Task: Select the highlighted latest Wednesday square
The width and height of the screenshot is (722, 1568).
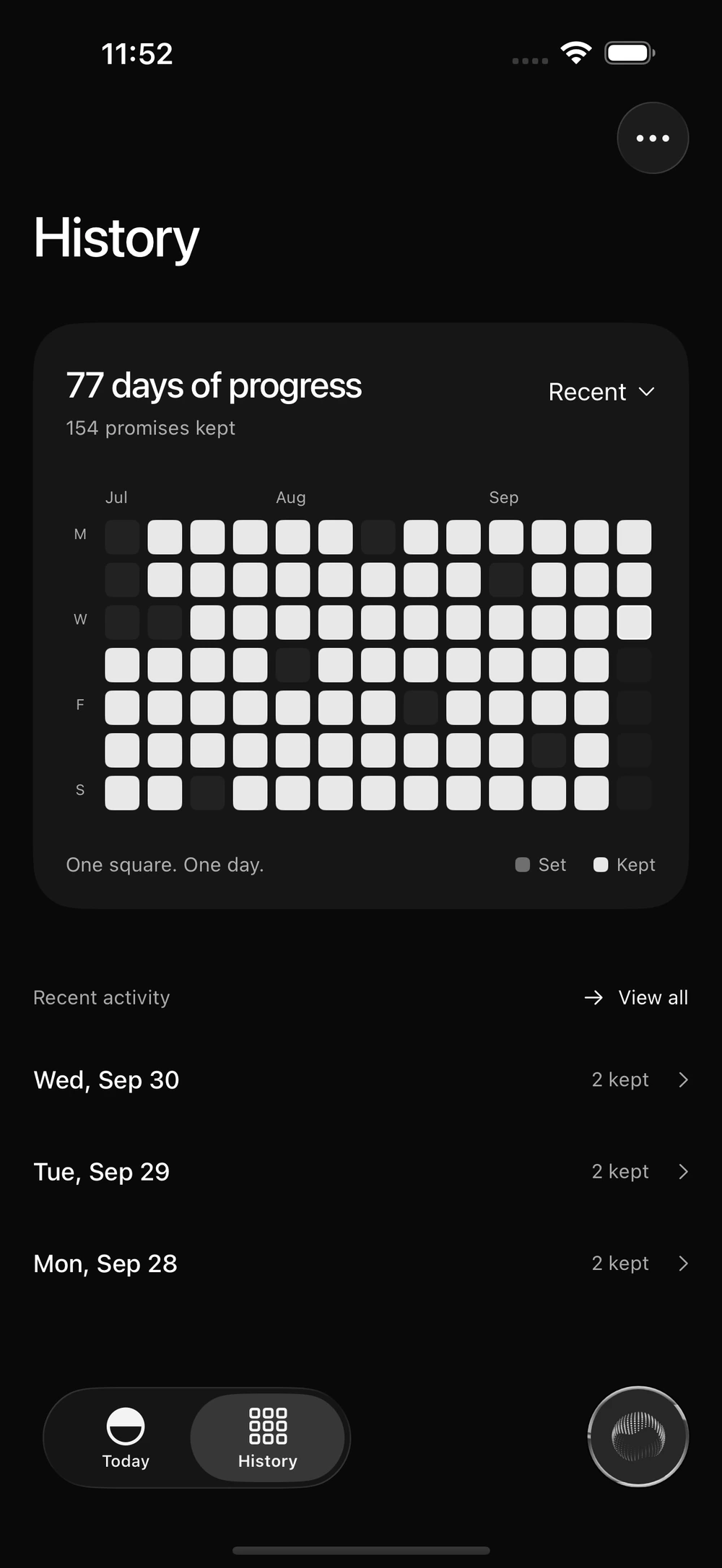Action: 634,622
